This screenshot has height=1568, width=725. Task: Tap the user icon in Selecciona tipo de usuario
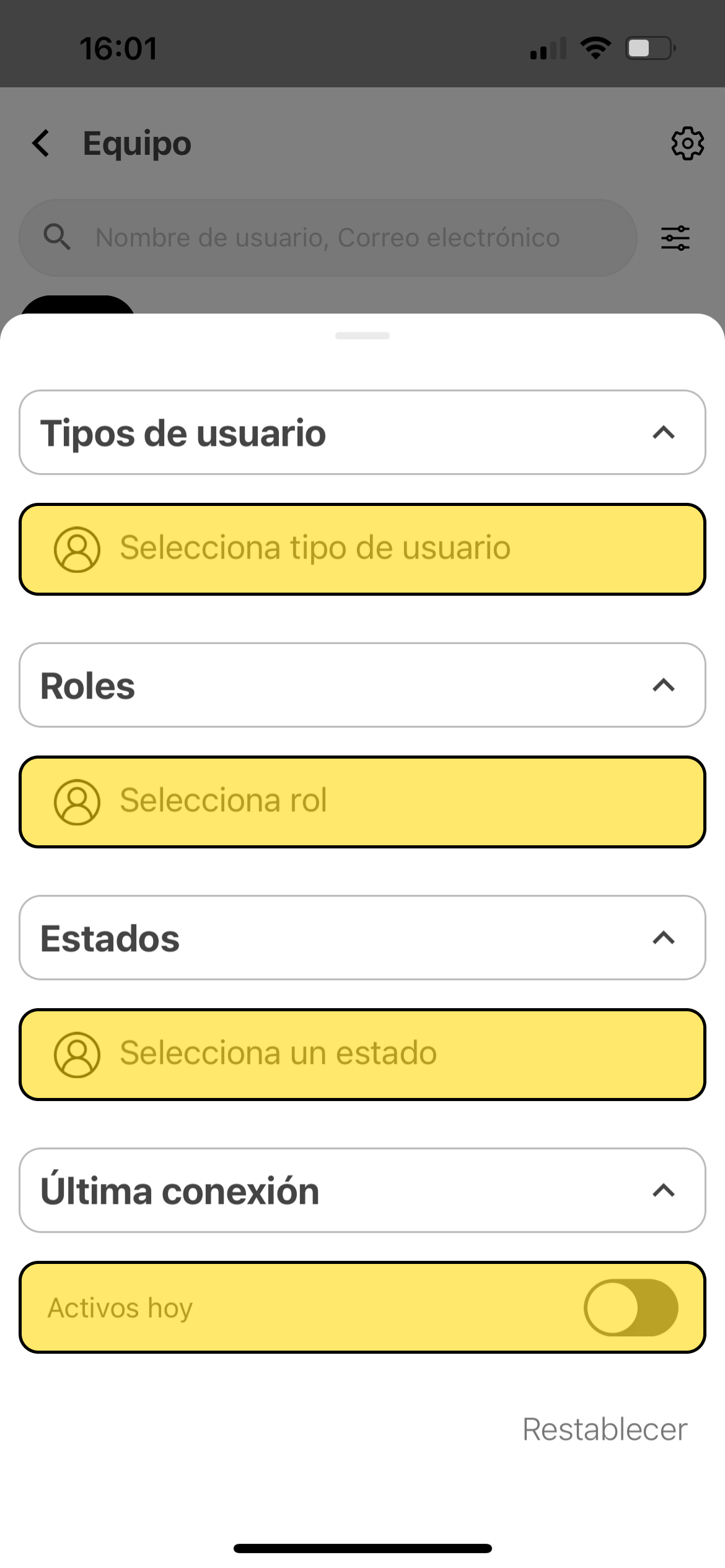tap(77, 549)
